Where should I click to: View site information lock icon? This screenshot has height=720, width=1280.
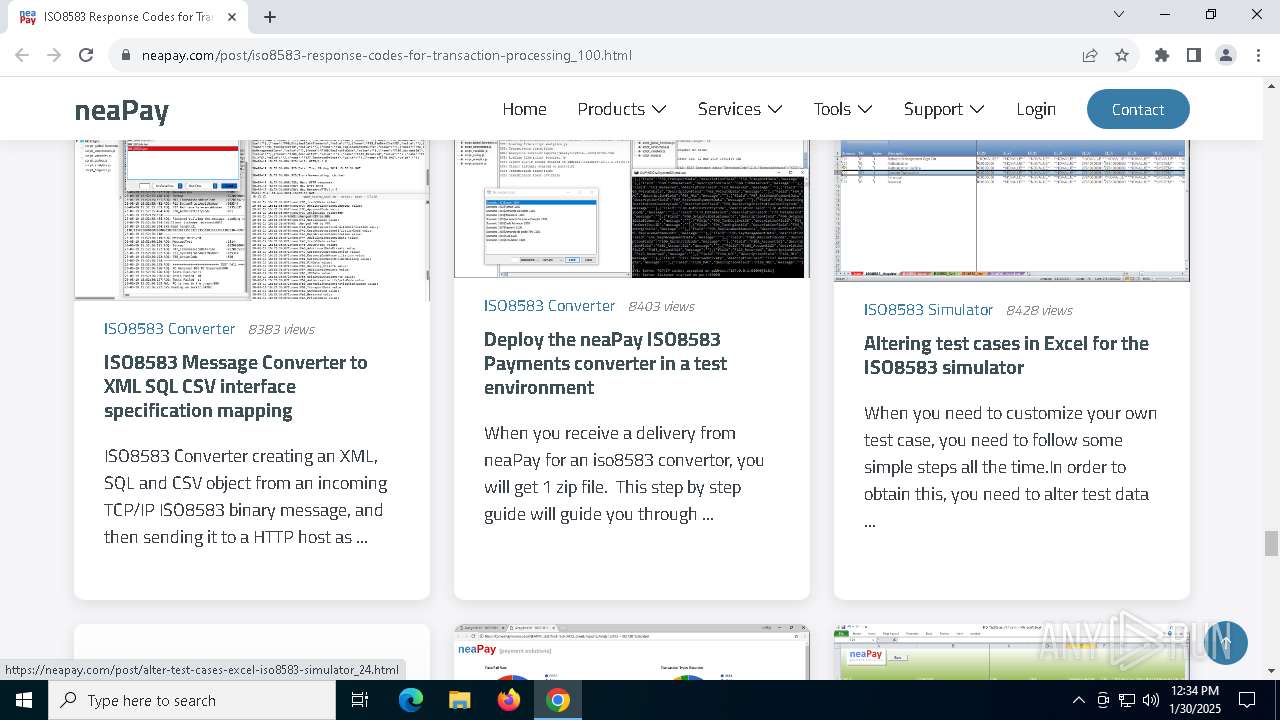pyautogui.click(x=126, y=55)
